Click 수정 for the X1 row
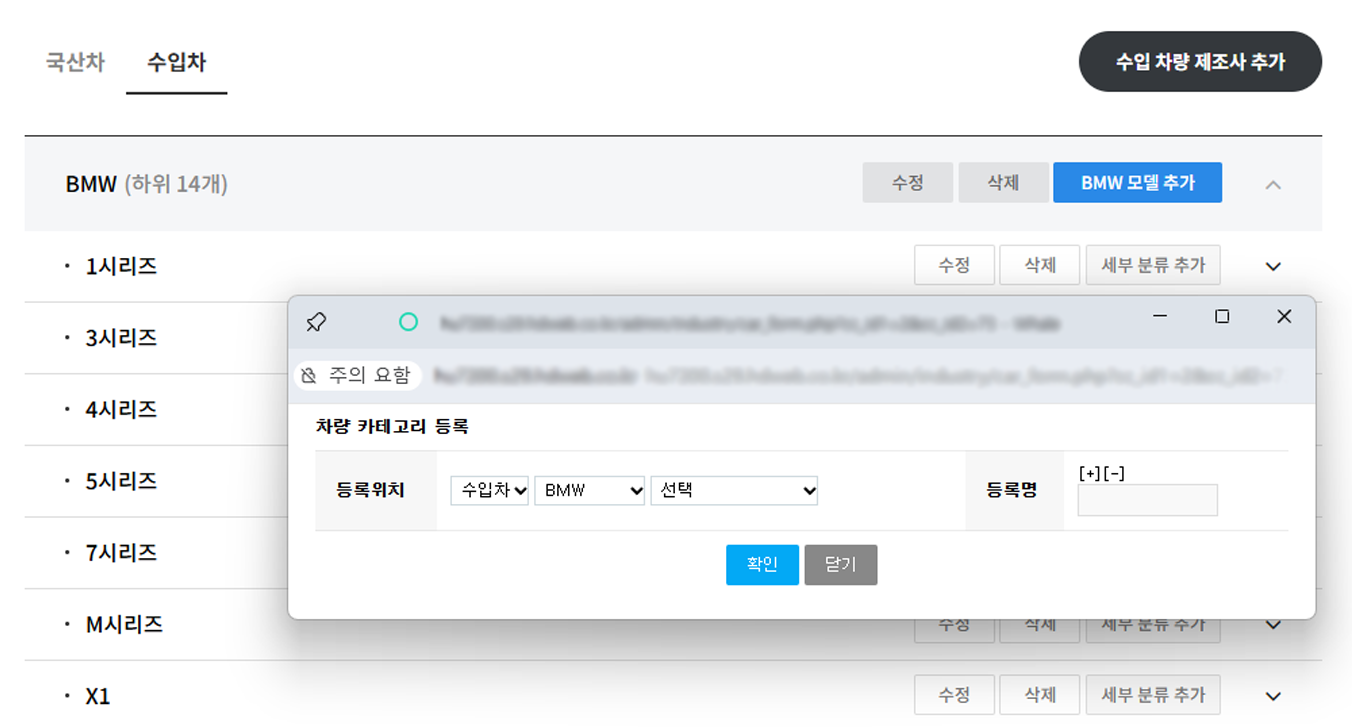Viewport: 1352px width, 728px height. pyautogui.click(x=954, y=695)
